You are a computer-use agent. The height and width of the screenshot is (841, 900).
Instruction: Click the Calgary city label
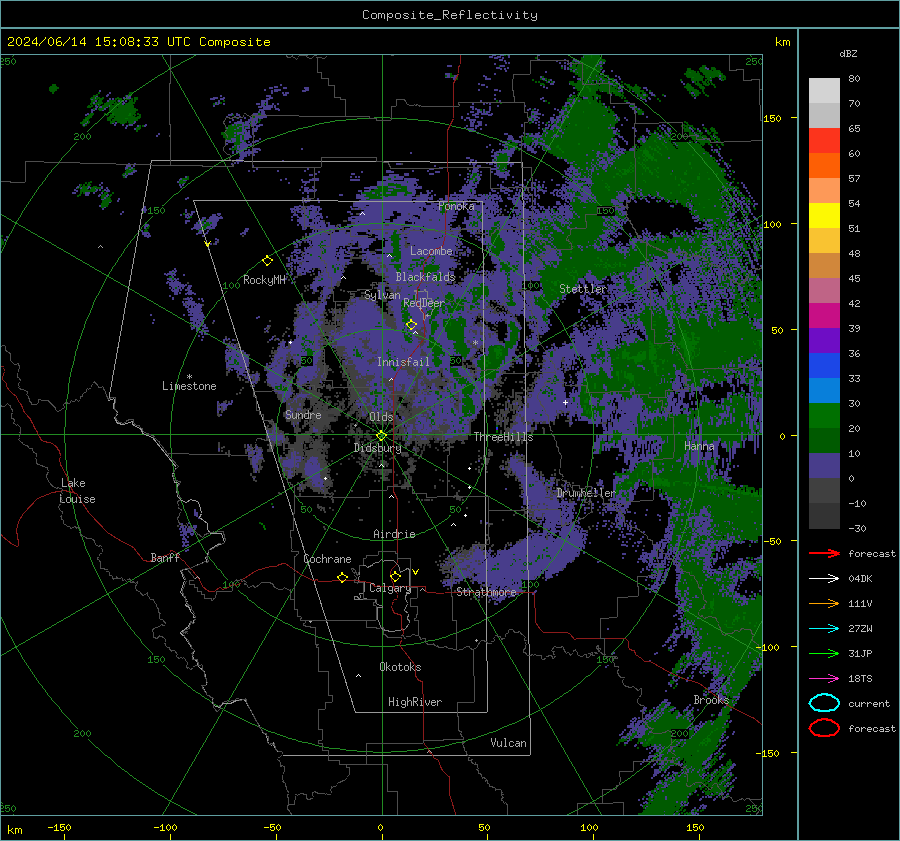[x=390, y=588]
